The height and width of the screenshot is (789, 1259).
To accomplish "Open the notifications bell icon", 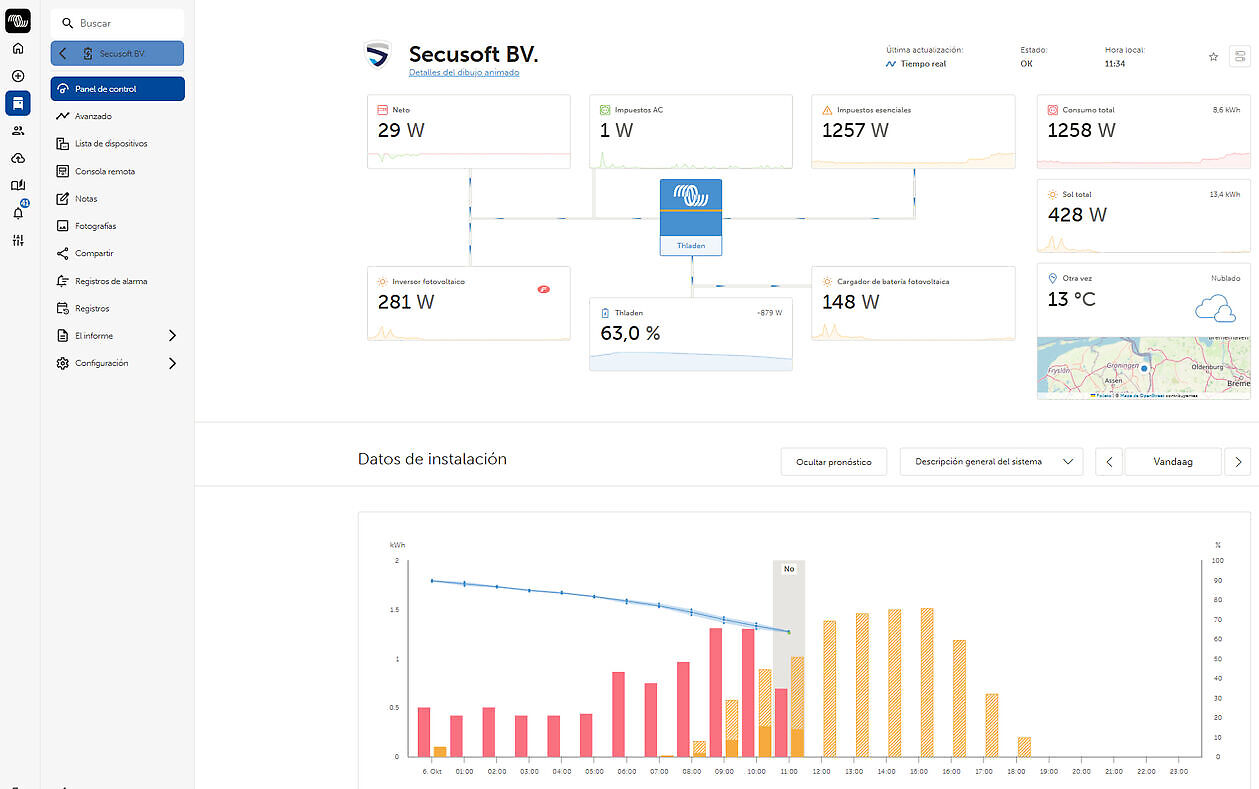I will (18, 212).
